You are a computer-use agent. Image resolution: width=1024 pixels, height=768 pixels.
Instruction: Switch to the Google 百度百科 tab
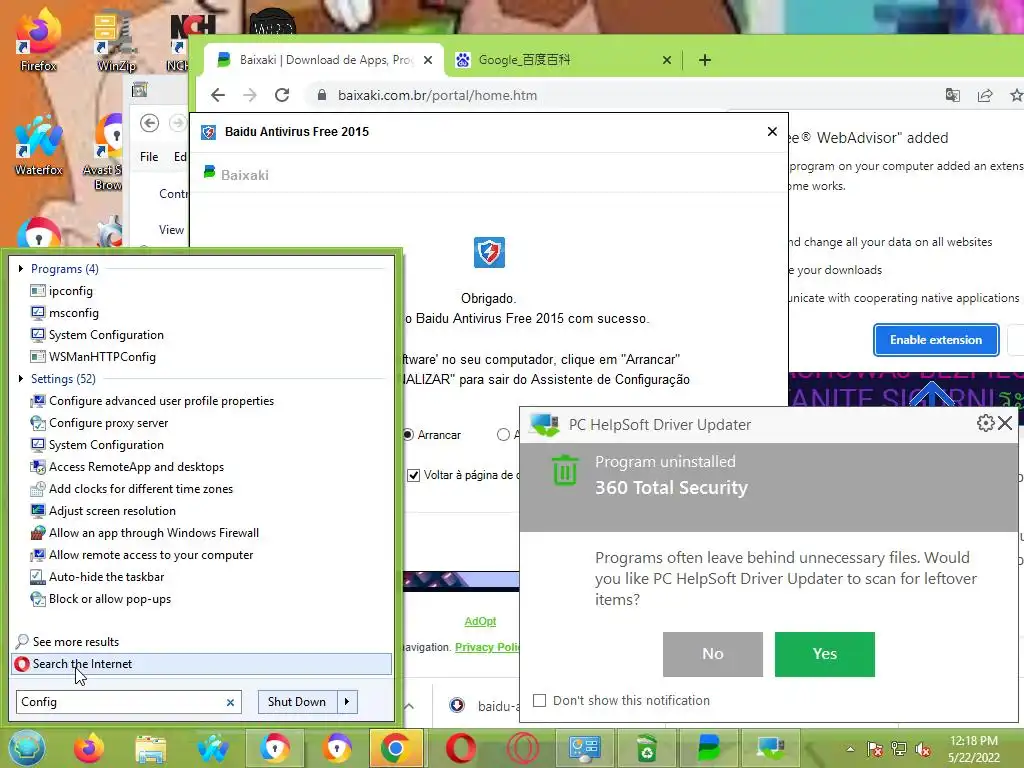pos(563,60)
